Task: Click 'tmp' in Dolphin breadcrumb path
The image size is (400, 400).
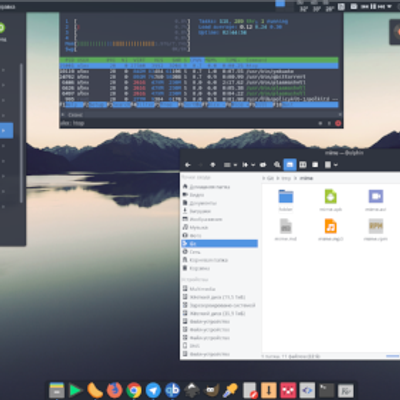Action: click(286, 178)
